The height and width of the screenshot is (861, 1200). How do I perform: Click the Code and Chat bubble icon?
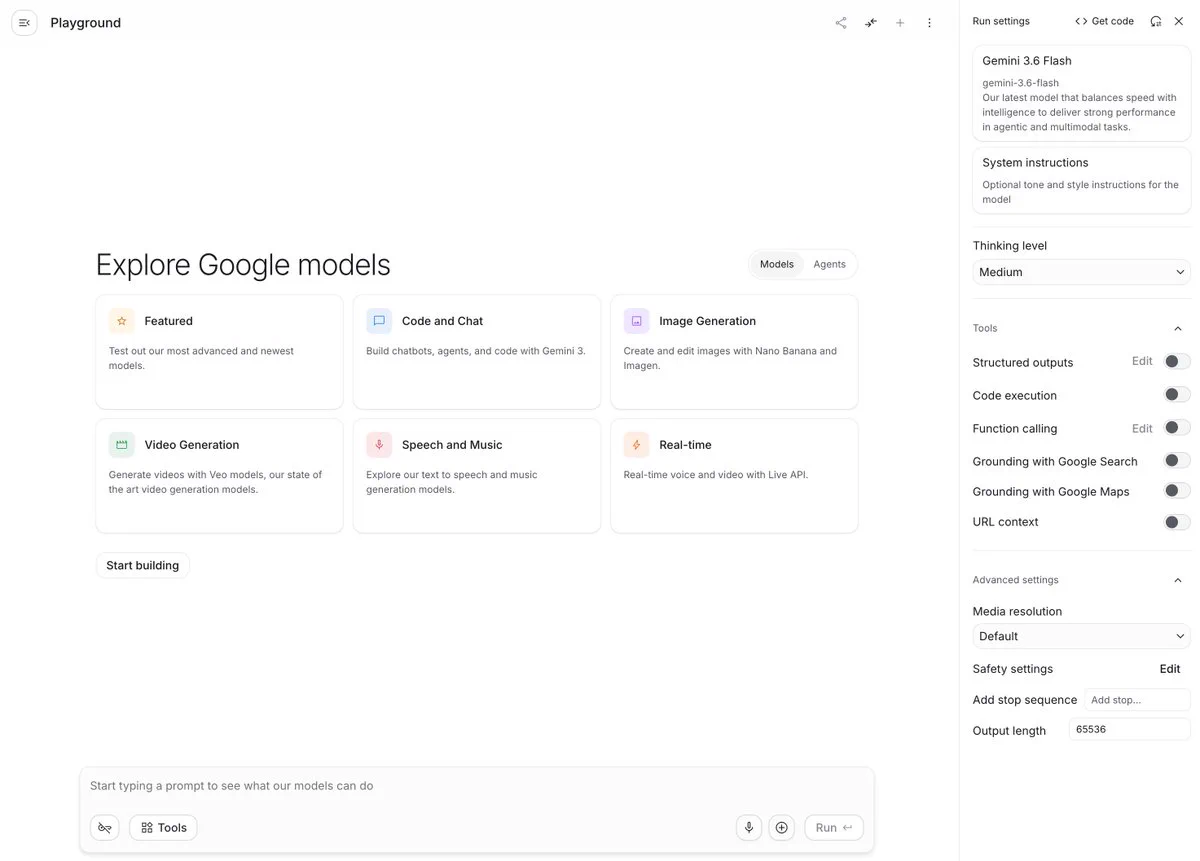[379, 321]
